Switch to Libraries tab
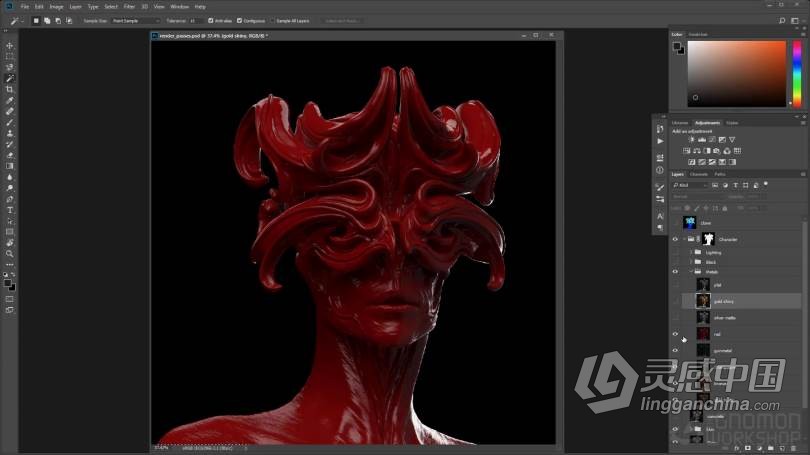The width and height of the screenshot is (810, 455). coord(680,123)
